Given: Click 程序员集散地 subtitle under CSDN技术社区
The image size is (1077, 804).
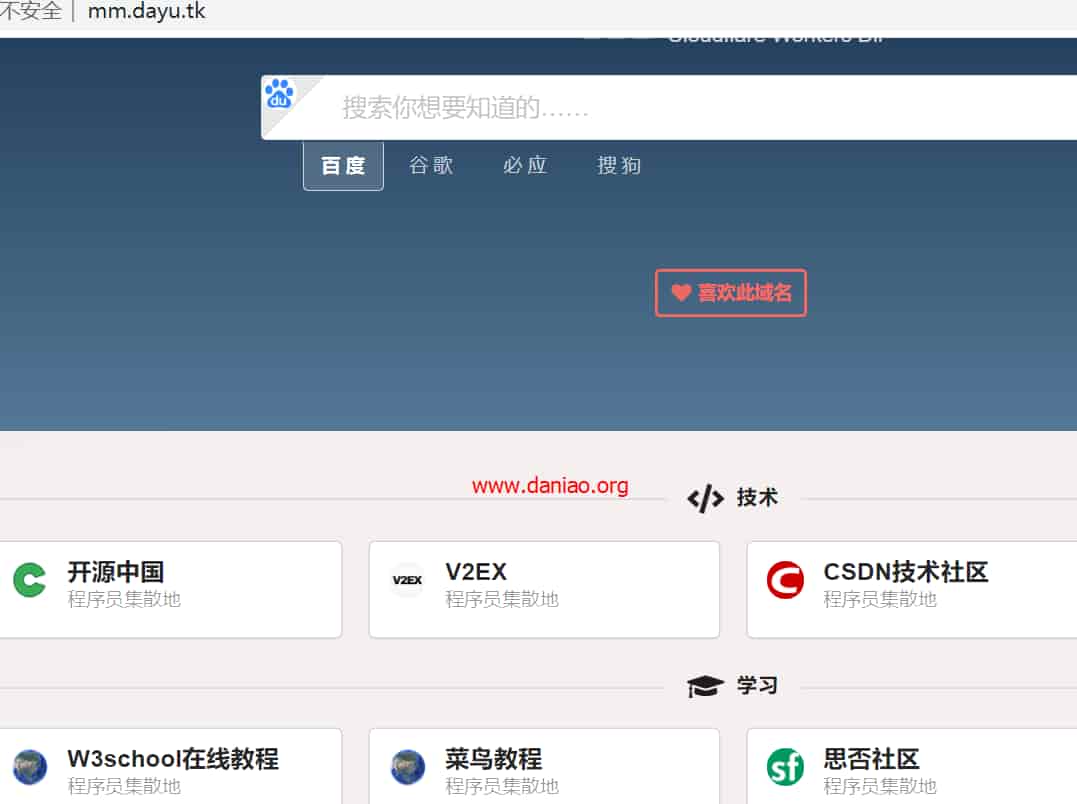Looking at the screenshot, I should point(880,599).
